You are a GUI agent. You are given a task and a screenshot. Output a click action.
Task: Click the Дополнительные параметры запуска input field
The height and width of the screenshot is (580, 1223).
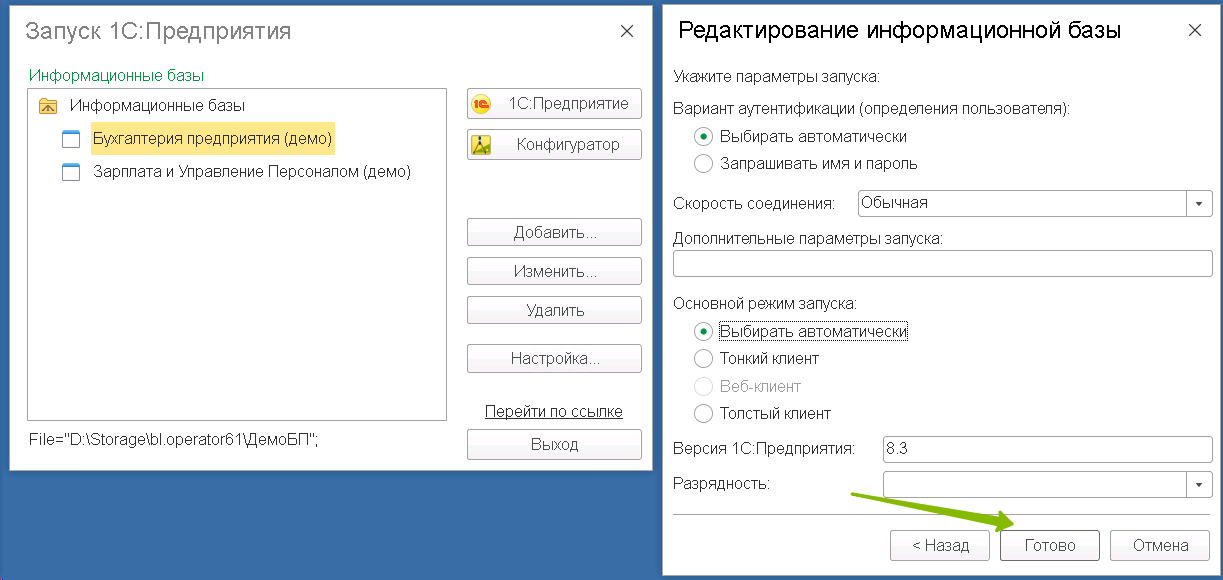(x=942, y=264)
